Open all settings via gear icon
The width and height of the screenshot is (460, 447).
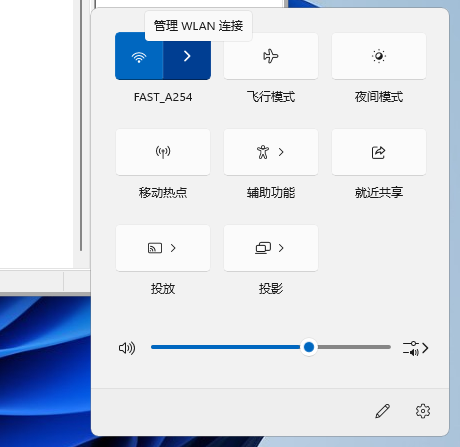(x=423, y=411)
